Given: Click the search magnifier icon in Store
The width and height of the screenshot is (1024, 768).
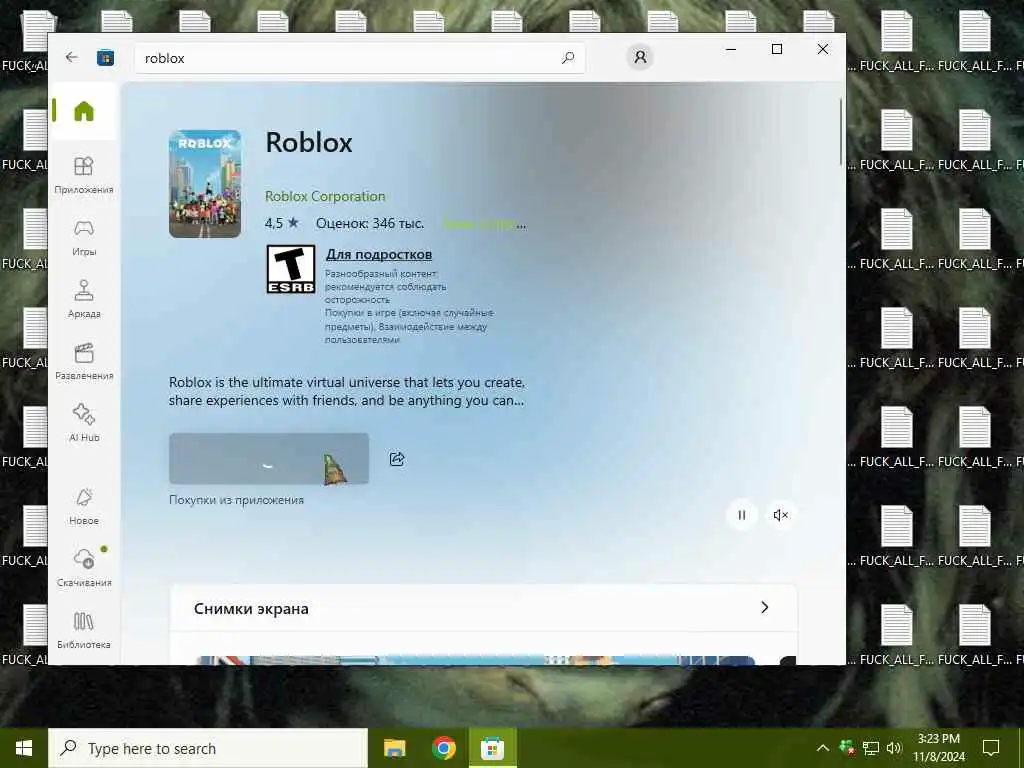Looking at the screenshot, I should [x=568, y=58].
